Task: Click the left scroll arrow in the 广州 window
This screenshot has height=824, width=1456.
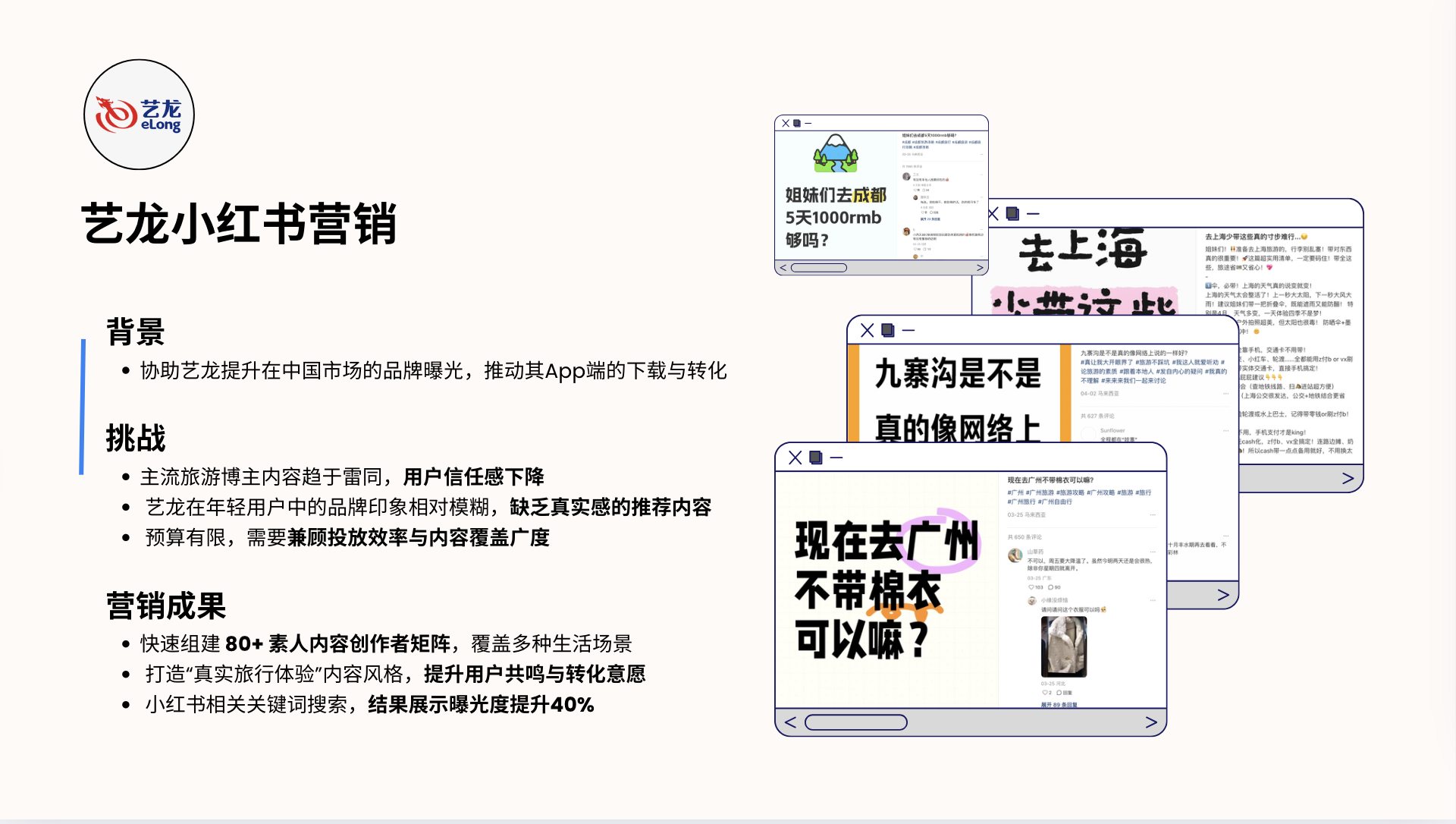Action: [x=790, y=722]
